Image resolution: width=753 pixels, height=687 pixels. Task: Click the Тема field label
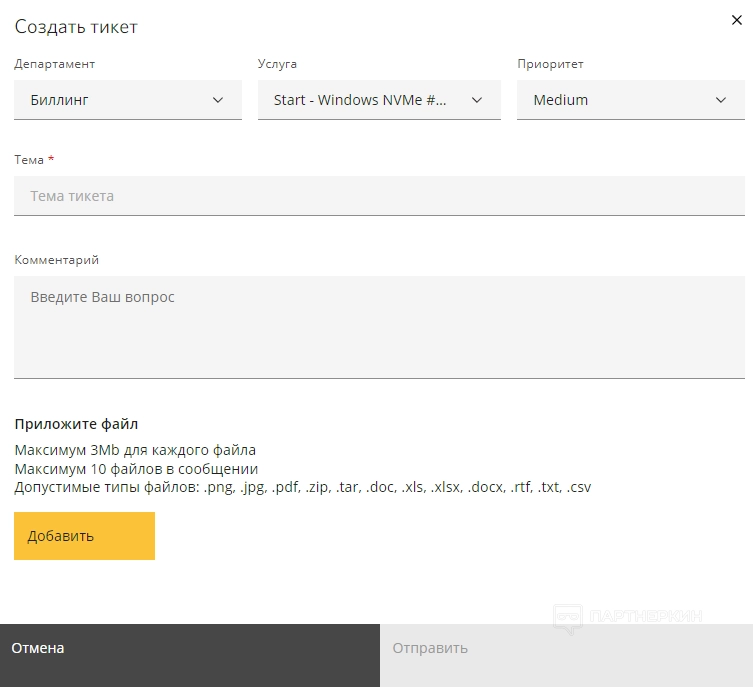click(x=30, y=160)
